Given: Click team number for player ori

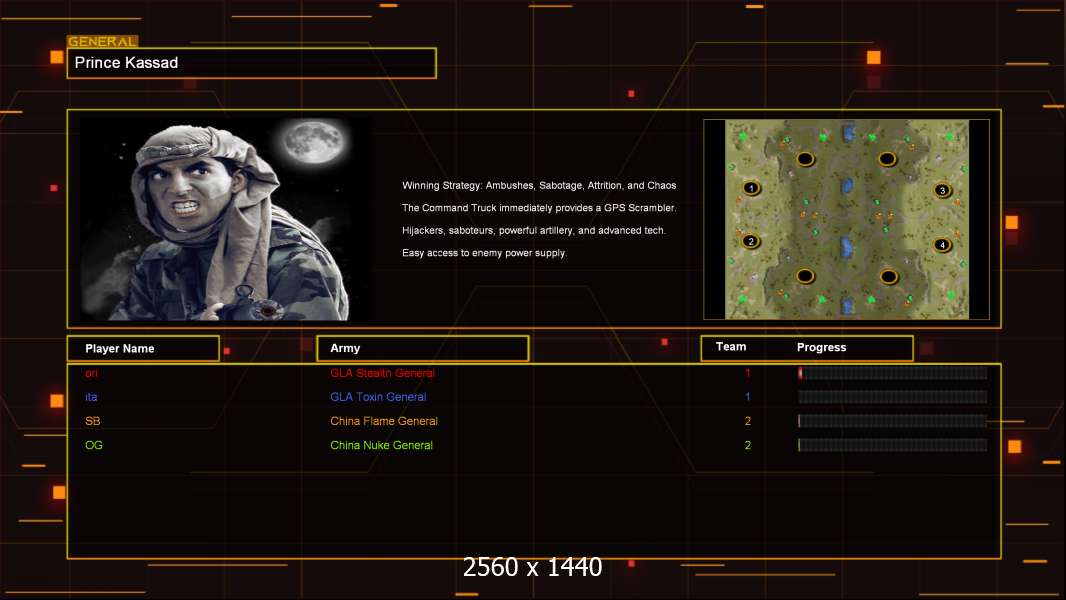Looking at the screenshot, I should click(747, 373).
